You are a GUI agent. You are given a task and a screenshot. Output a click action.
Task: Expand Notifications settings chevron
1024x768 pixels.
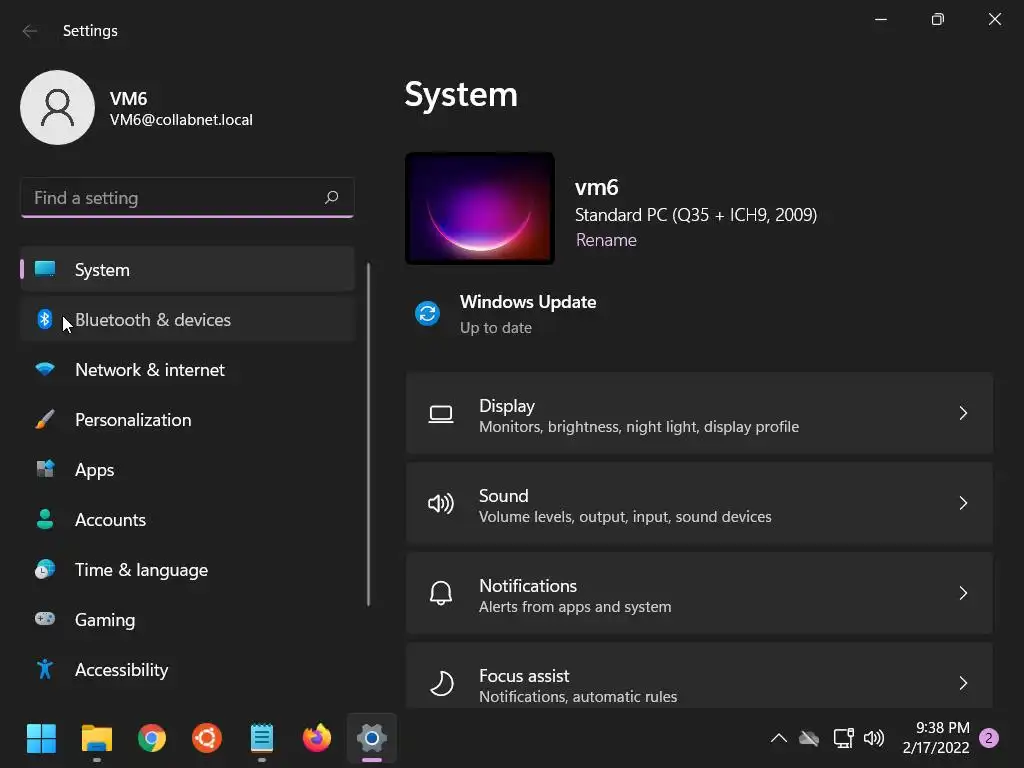click(963, 593)
